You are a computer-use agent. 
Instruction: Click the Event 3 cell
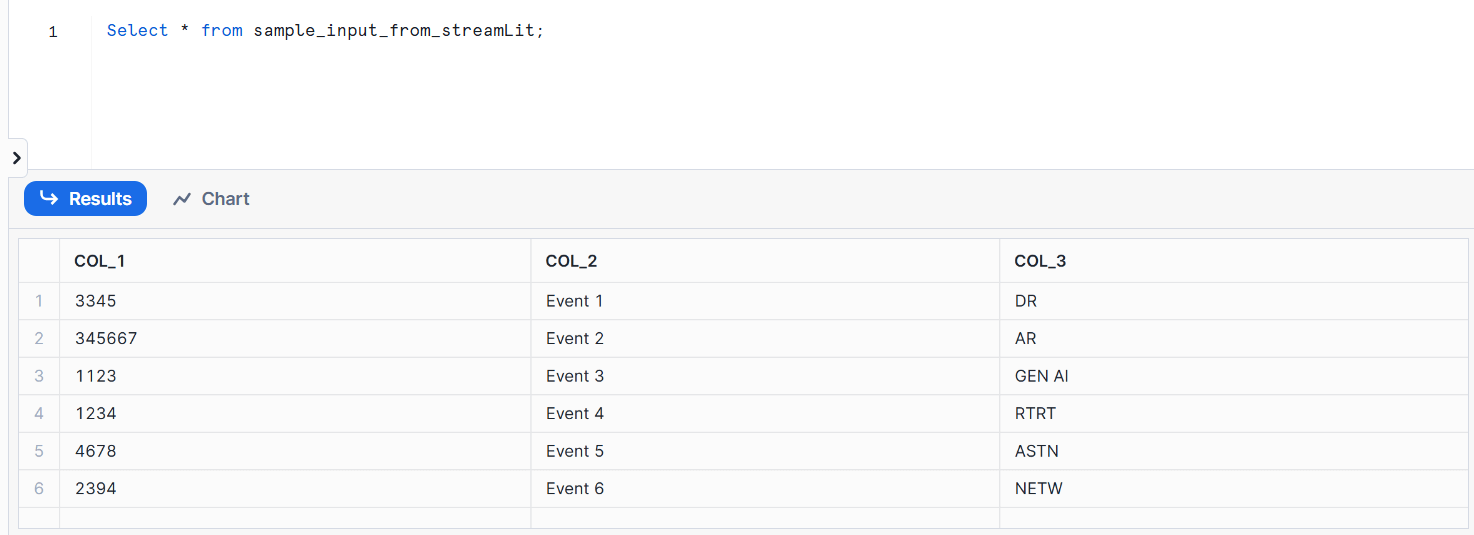click(x=575, y=376)
